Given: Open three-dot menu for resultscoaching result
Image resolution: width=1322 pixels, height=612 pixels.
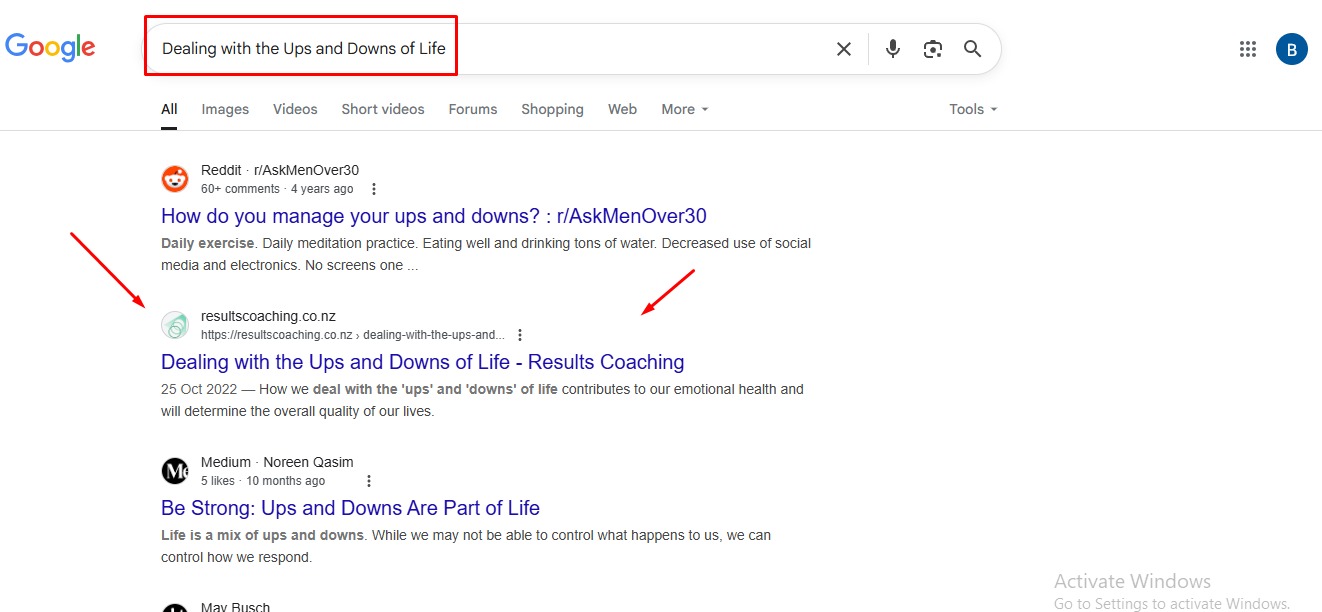Looking at the screenshot, I should [519, 335].
